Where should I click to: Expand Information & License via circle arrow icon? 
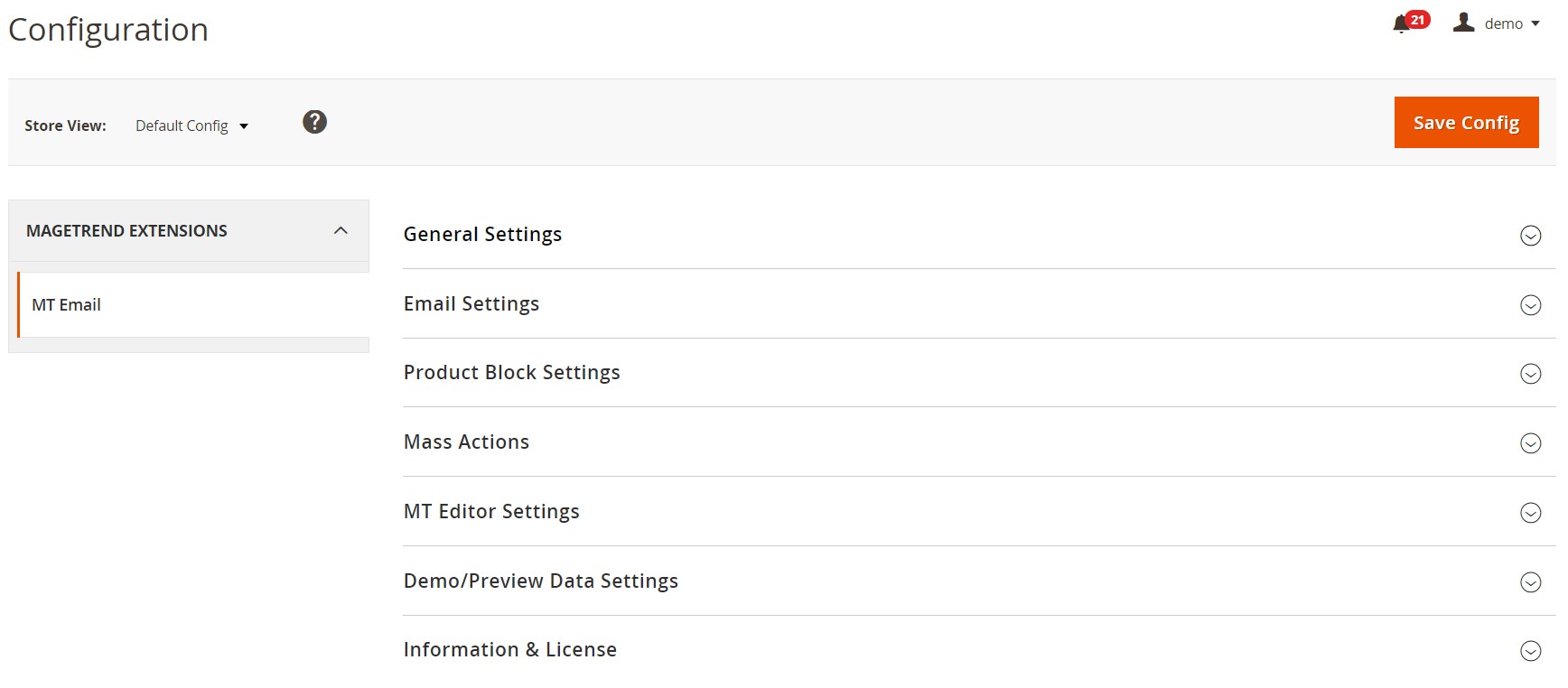click(x=1530, y=651)
